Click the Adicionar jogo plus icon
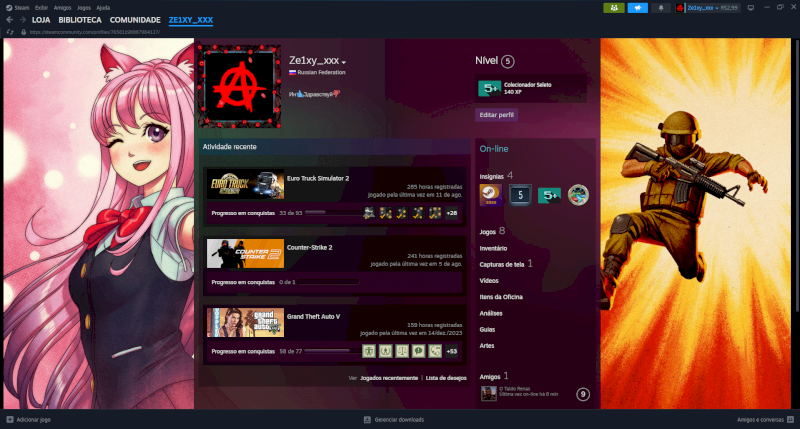 10,419
